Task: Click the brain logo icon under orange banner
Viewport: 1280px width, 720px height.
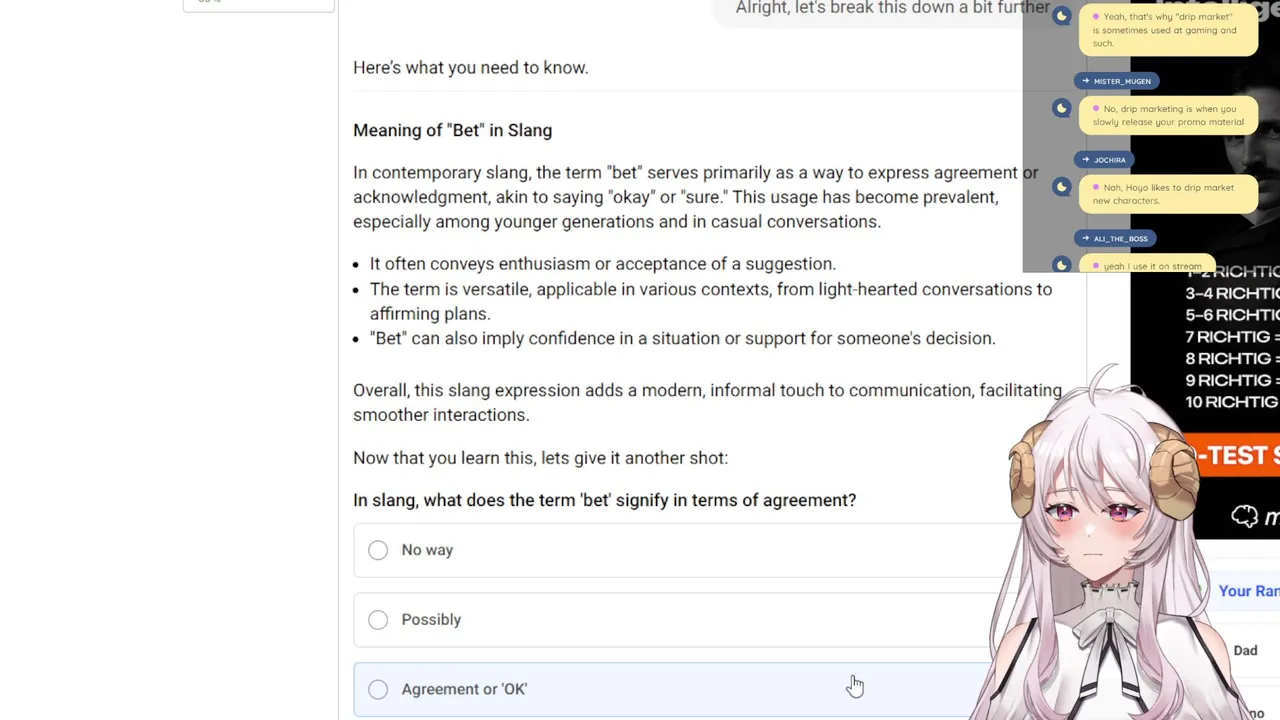Action: [1245, 516]
